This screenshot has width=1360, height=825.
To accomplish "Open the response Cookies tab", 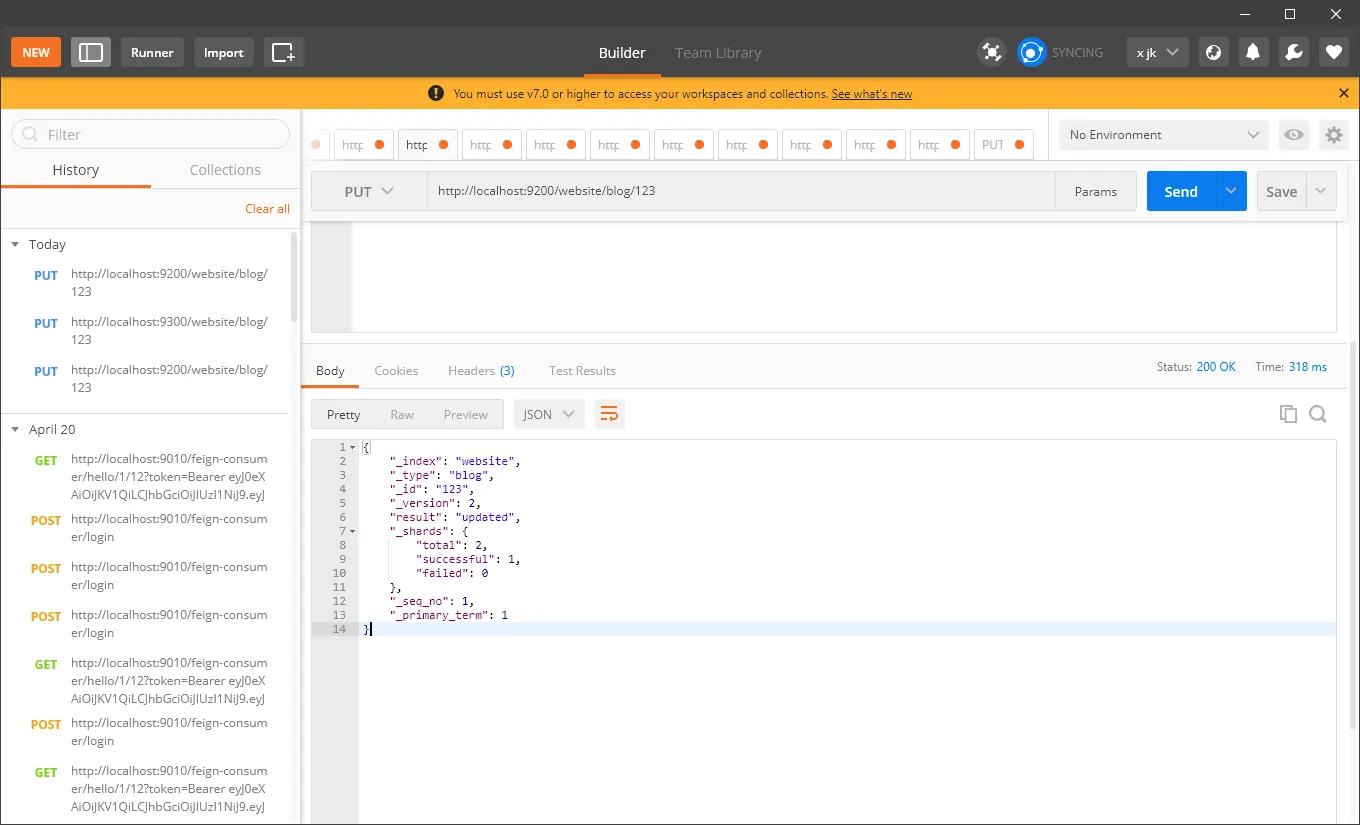I will tap(396, 370).
